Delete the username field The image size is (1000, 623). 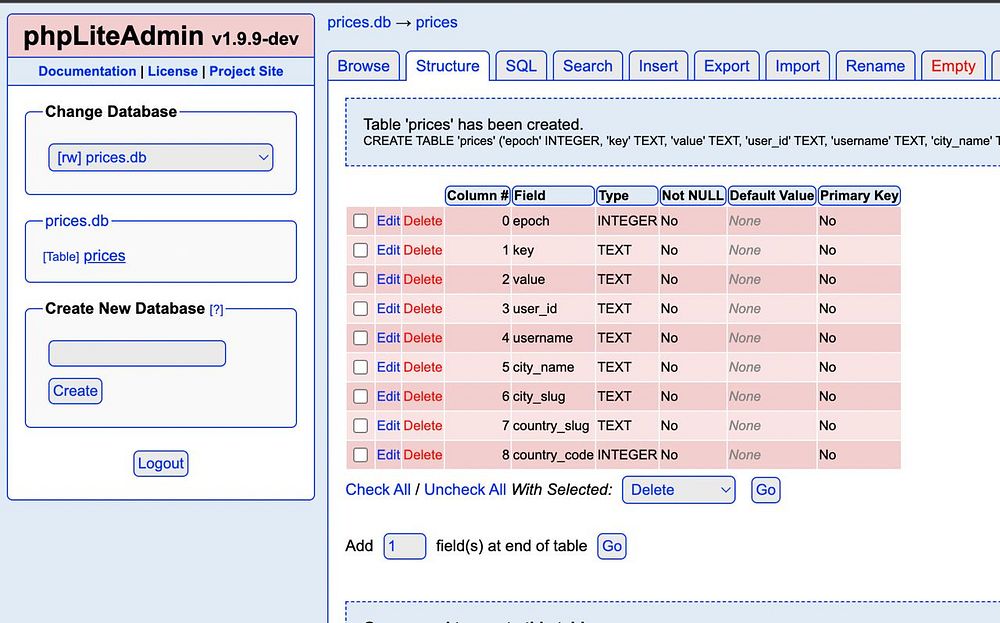click(x=423, y=338)
